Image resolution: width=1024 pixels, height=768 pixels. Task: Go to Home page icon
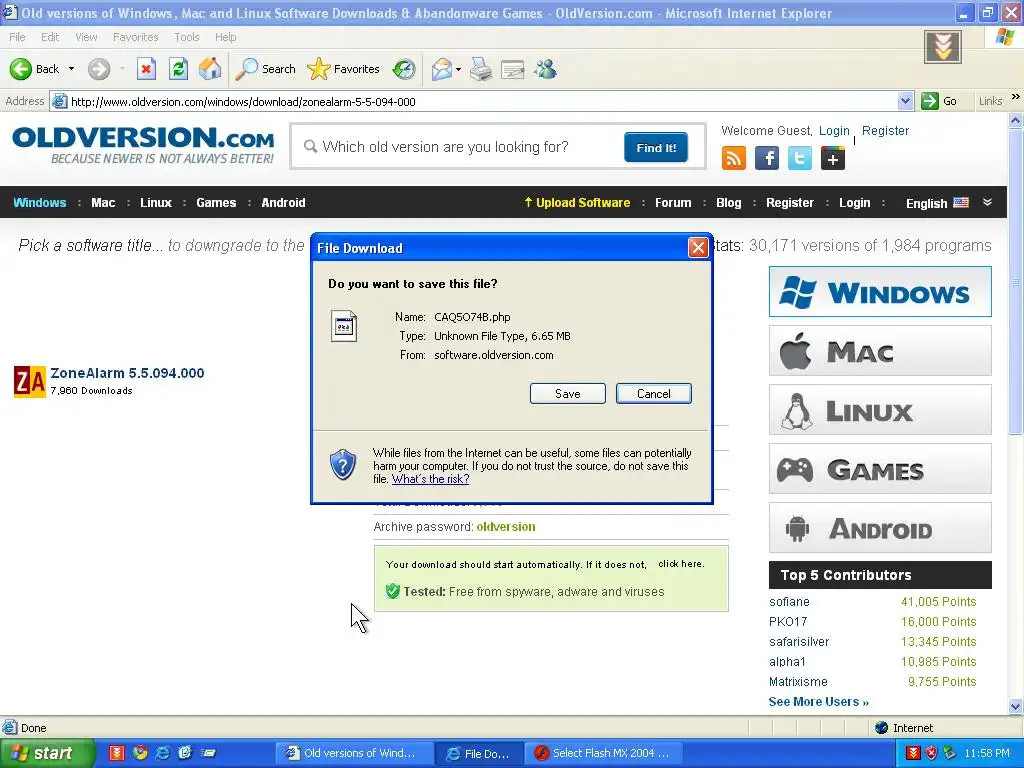[x=210, y=69]
